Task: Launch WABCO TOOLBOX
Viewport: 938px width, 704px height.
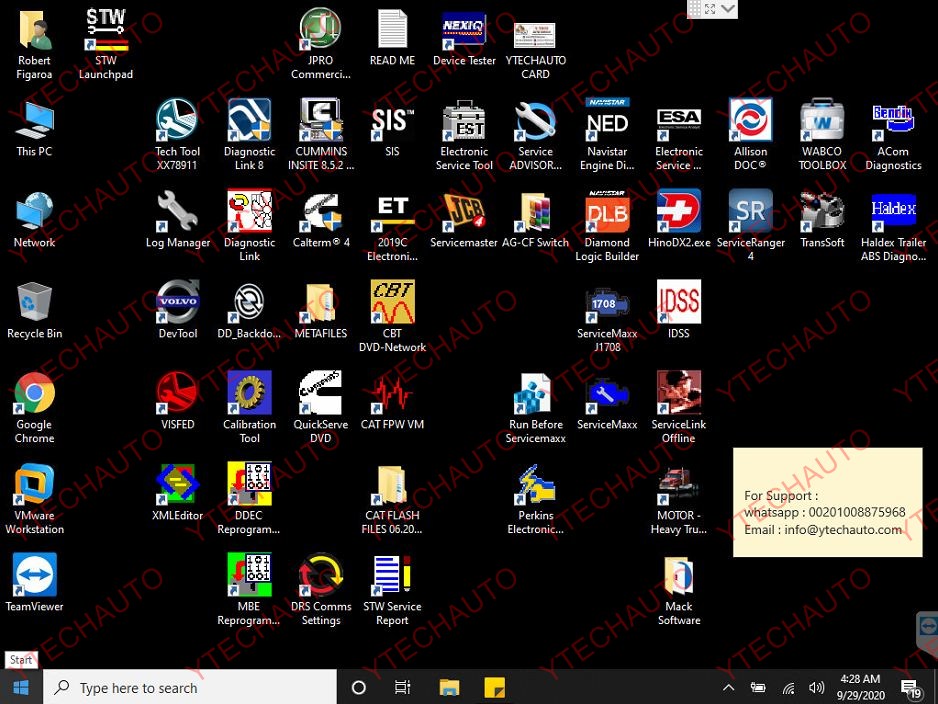Action: [823, 134]
